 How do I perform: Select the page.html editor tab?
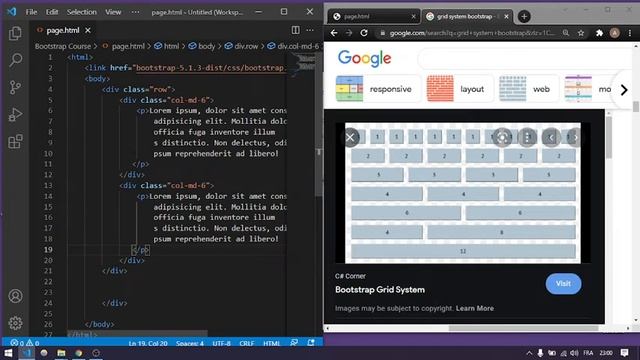click(x=62, y=30)
